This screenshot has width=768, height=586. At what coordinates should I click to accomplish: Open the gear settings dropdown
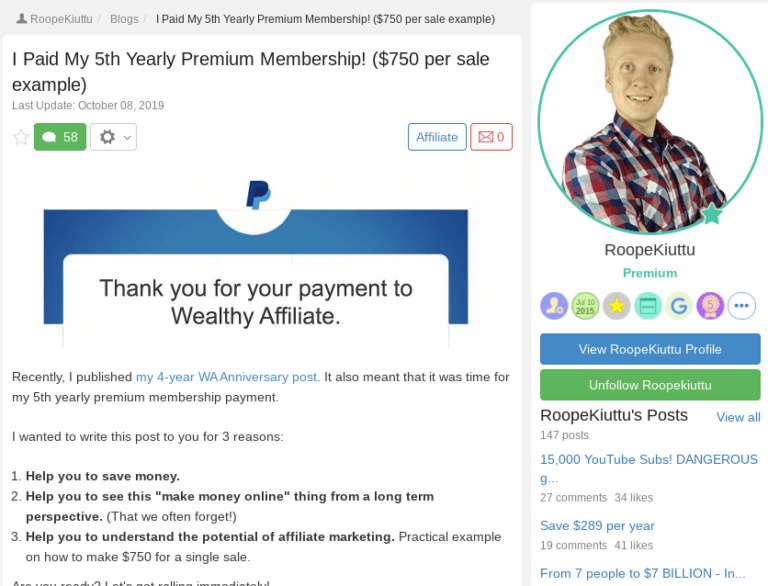coord(113,137)
